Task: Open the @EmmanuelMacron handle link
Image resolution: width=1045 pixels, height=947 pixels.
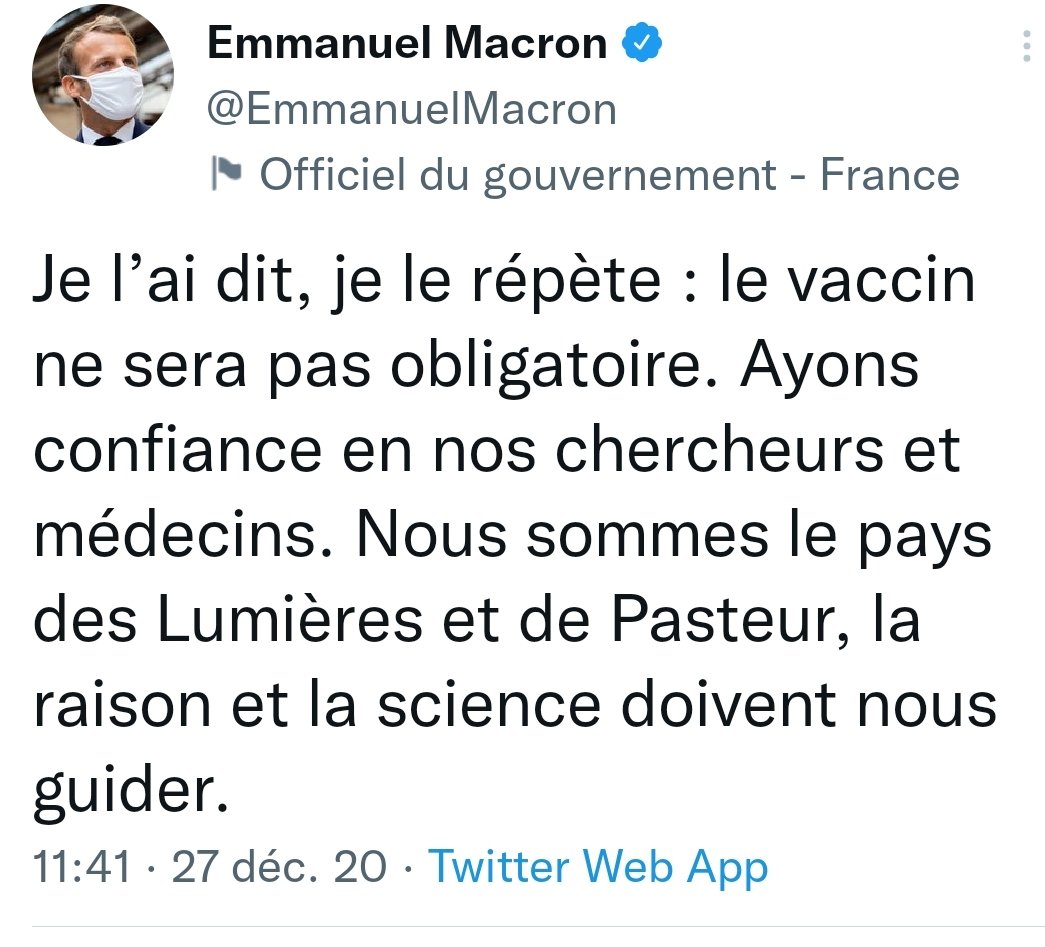Action: pyautogui.click(x=411, y=109)
